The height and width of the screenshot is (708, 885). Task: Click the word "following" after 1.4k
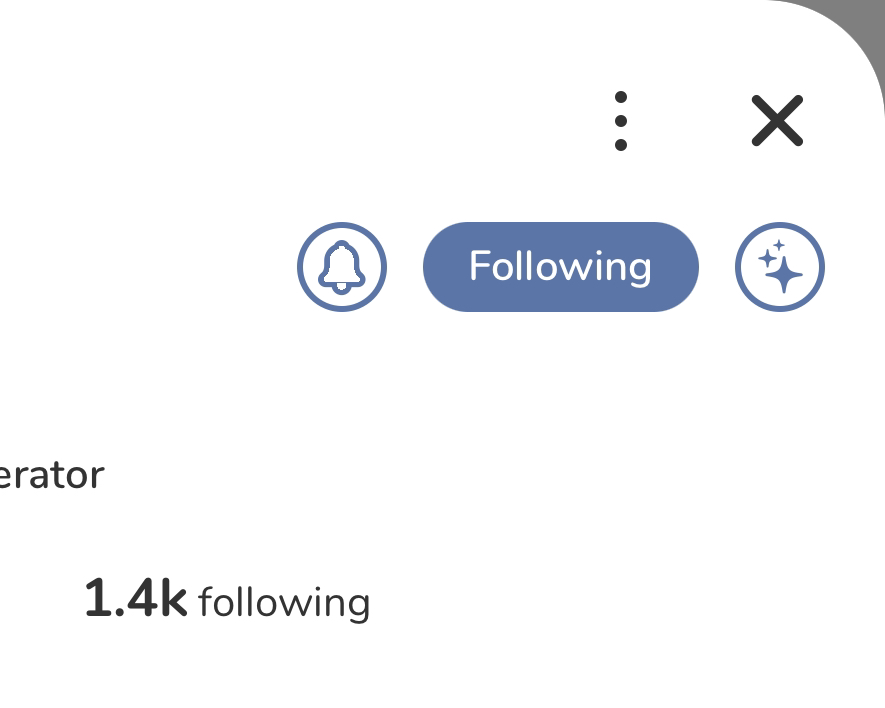284,603
